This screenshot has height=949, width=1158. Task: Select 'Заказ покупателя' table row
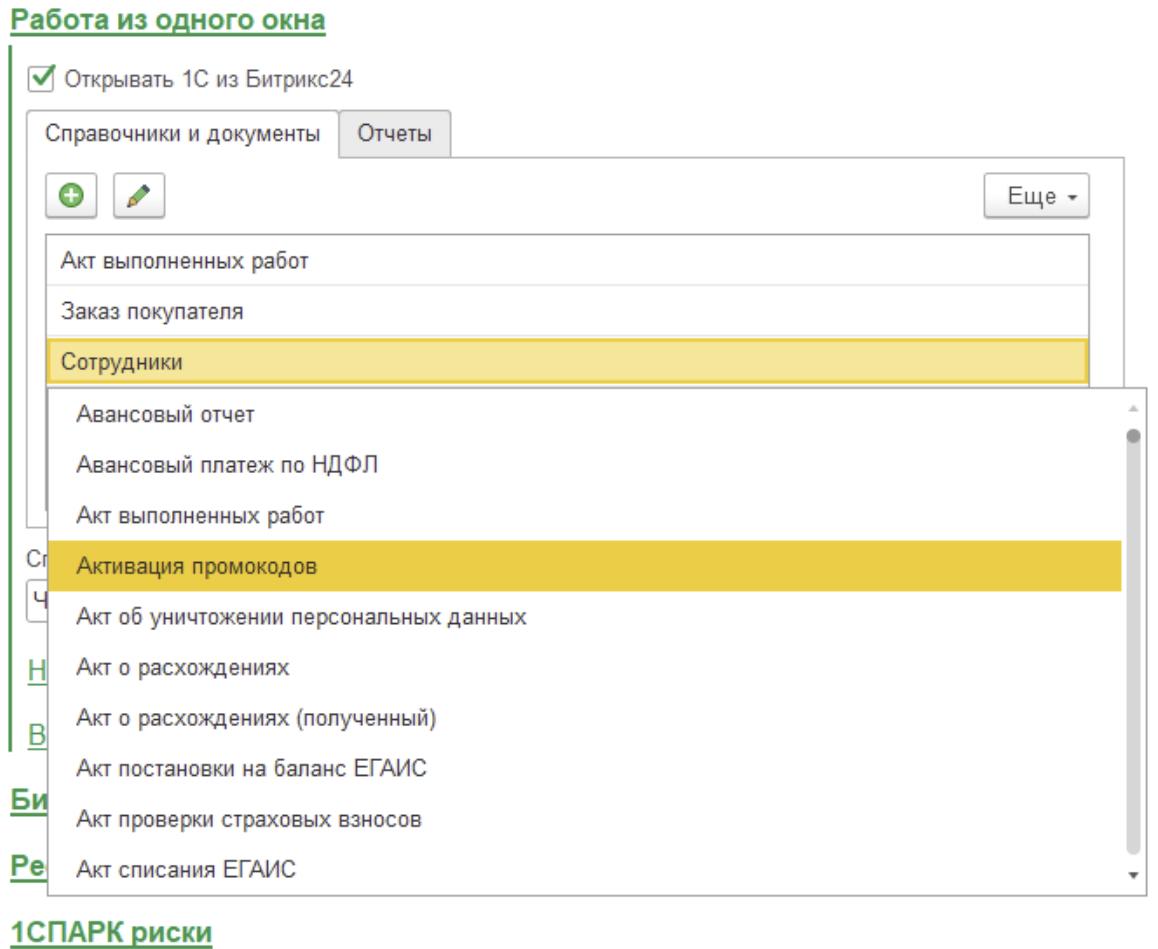[566, 311]
